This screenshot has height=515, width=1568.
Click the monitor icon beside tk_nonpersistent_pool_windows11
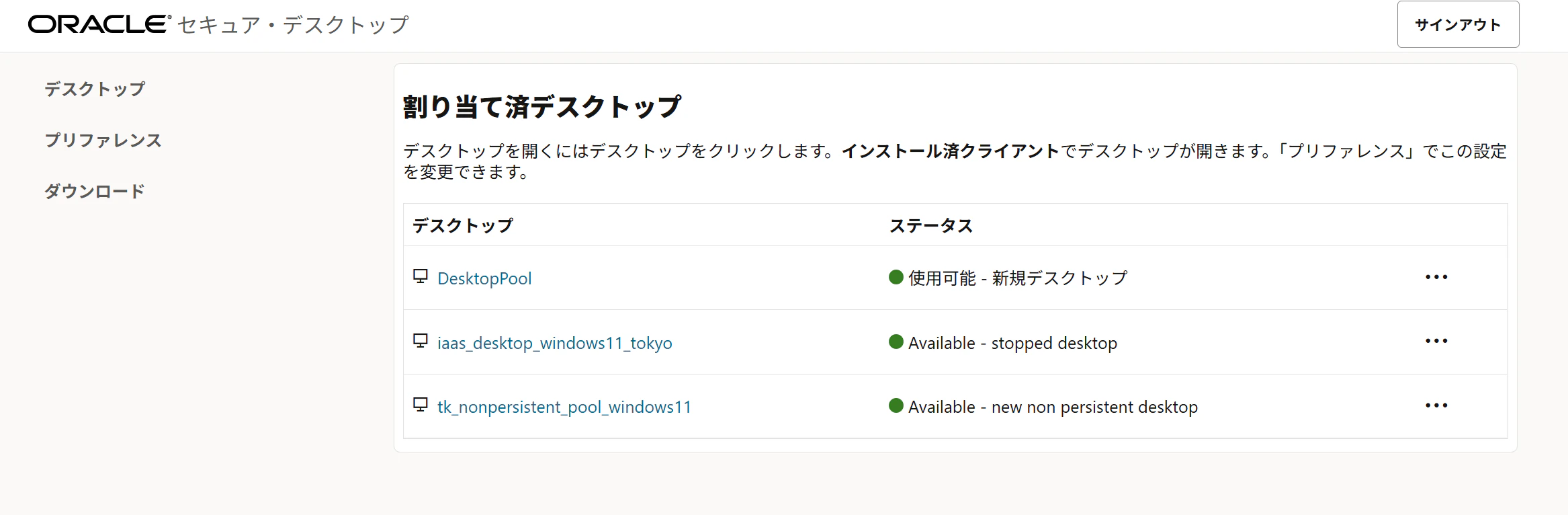point(421,405)
